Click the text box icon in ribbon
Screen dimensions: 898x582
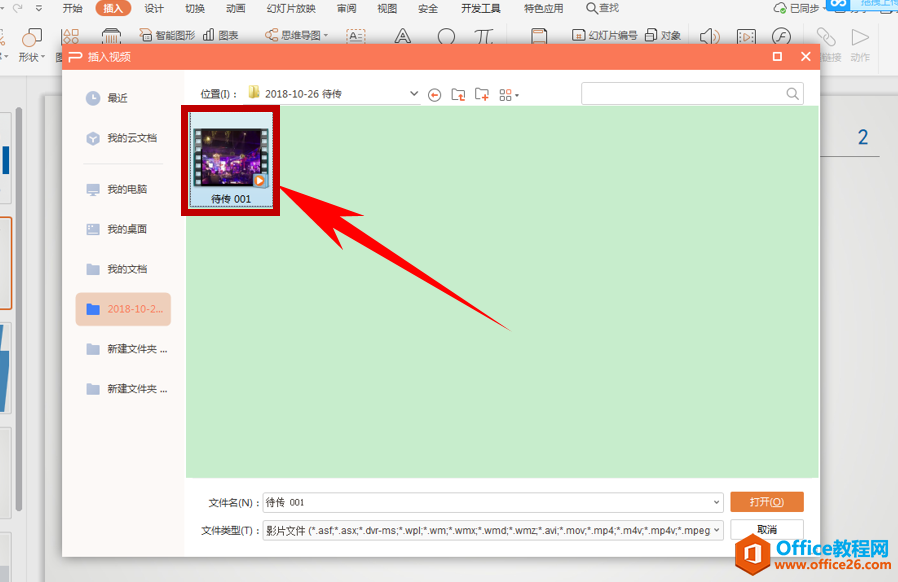click(356, 37)
